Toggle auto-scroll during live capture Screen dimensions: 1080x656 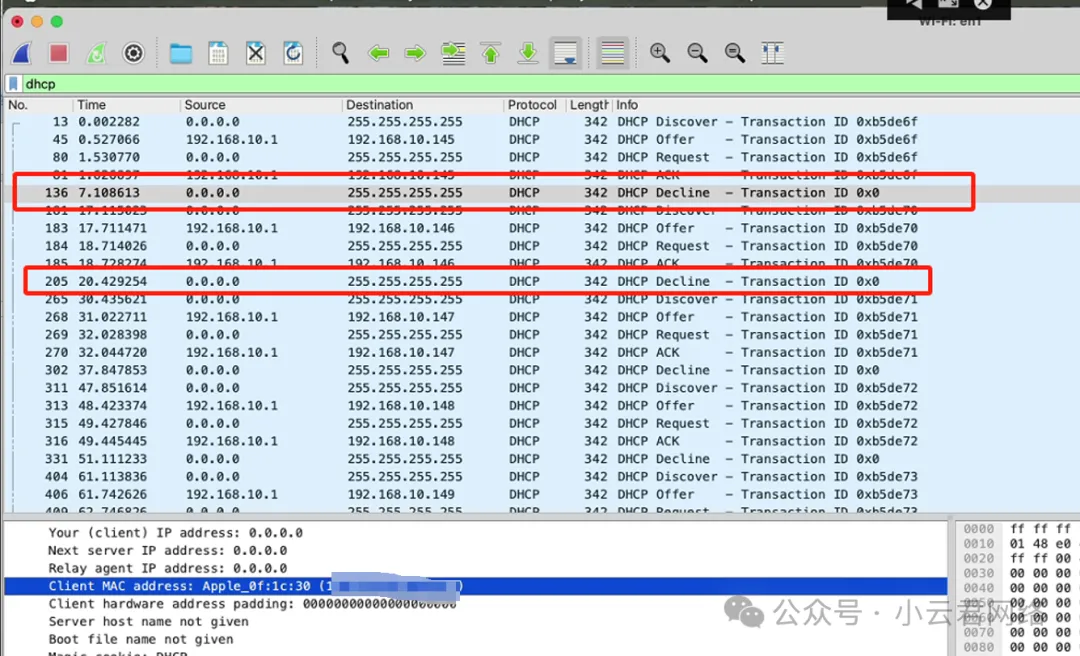click(x=566, y=53)
